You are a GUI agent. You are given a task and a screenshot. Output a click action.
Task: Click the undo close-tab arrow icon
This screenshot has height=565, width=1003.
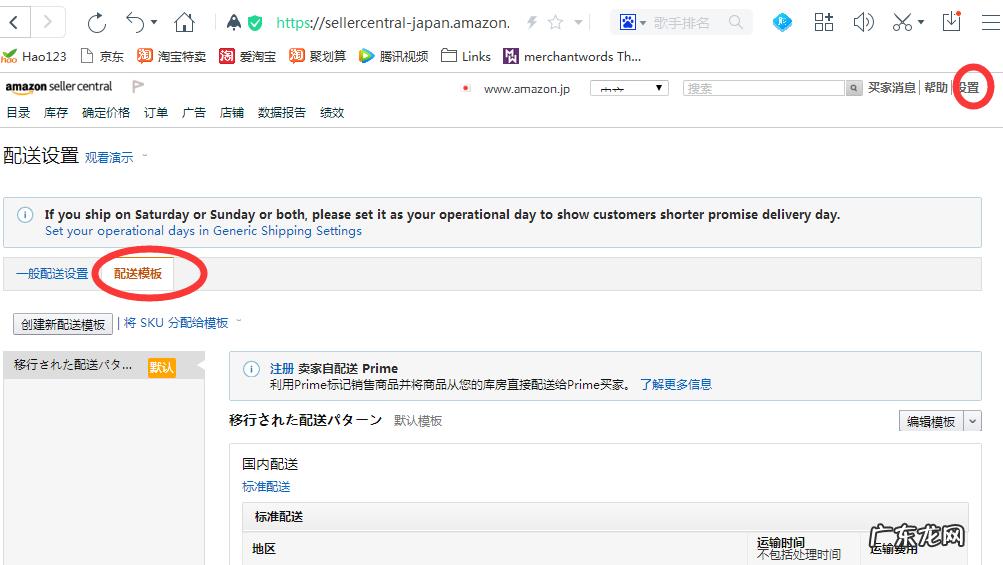pos(134,23)
